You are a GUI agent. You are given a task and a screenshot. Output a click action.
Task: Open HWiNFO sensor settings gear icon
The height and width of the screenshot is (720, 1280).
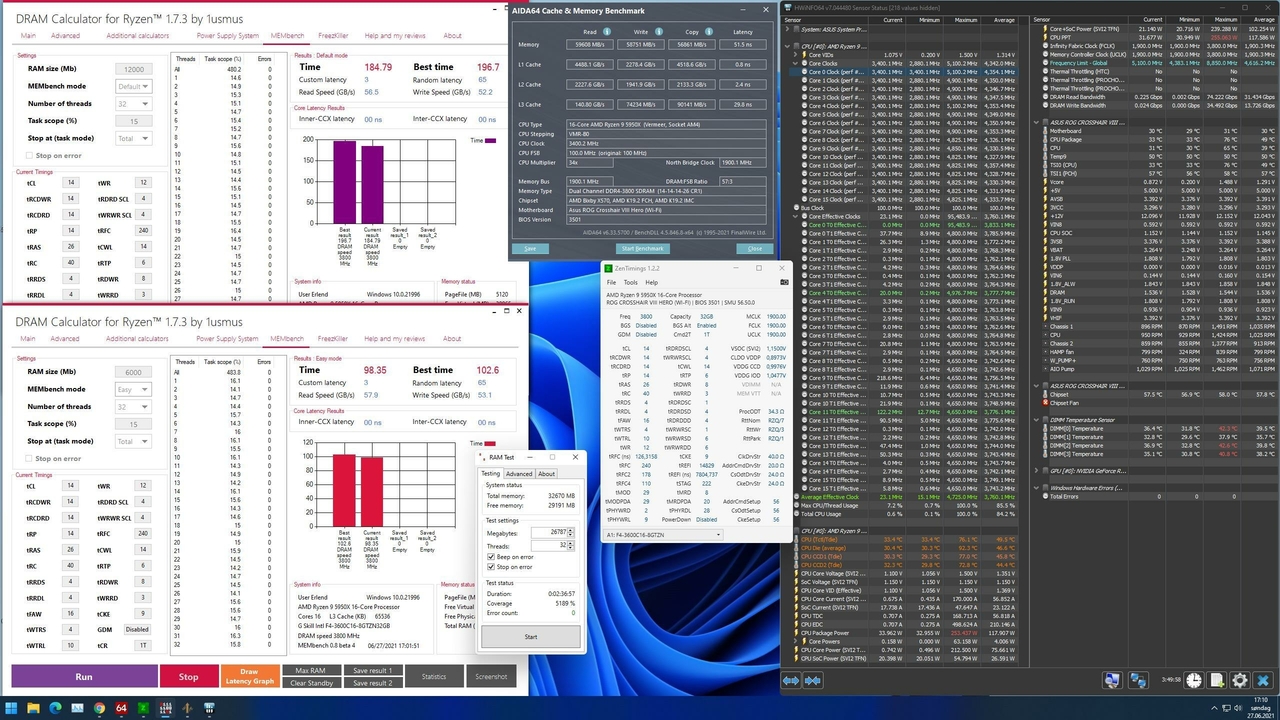click(x=1240, y=681)
